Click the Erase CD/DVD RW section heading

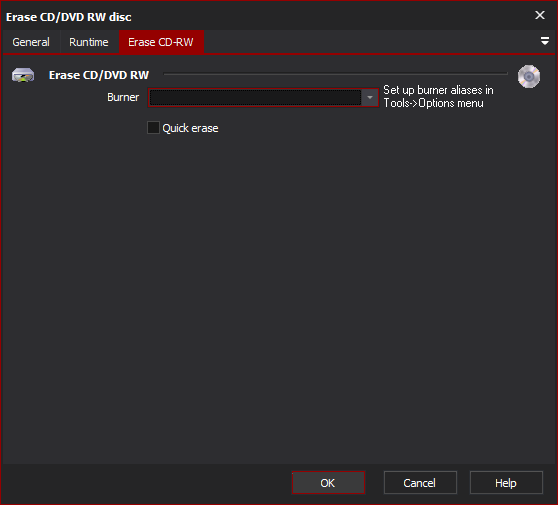coord(99,75)
